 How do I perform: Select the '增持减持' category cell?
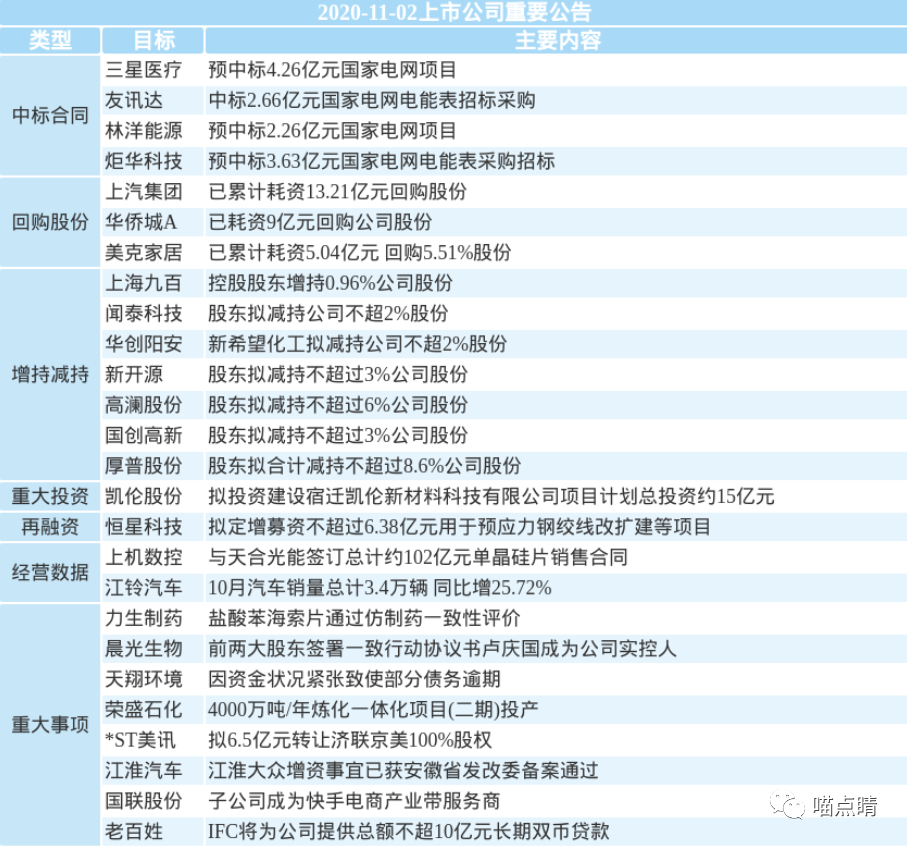click(x=50, y=374)
